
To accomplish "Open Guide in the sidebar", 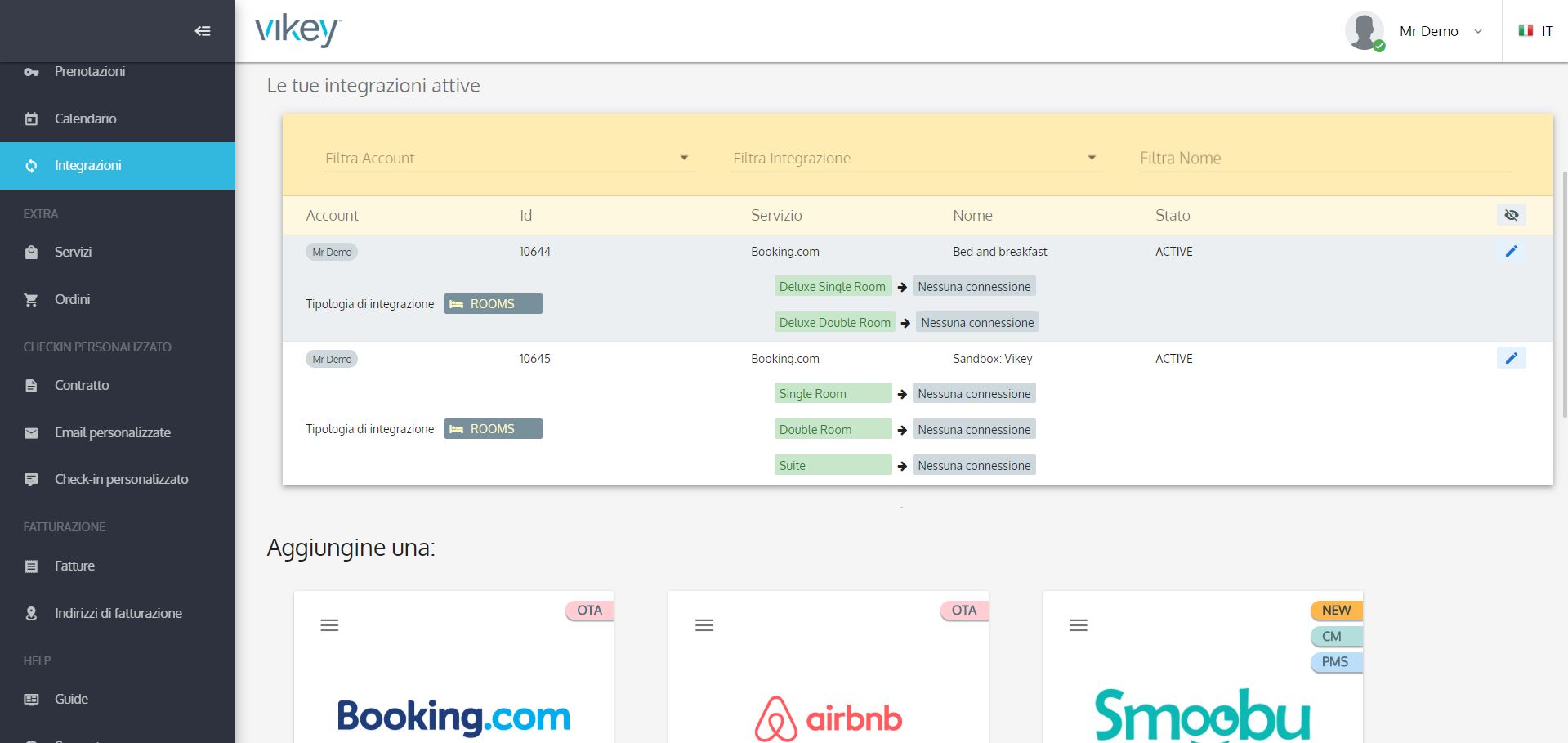I will pyautogui.click(x=118, y=700).
